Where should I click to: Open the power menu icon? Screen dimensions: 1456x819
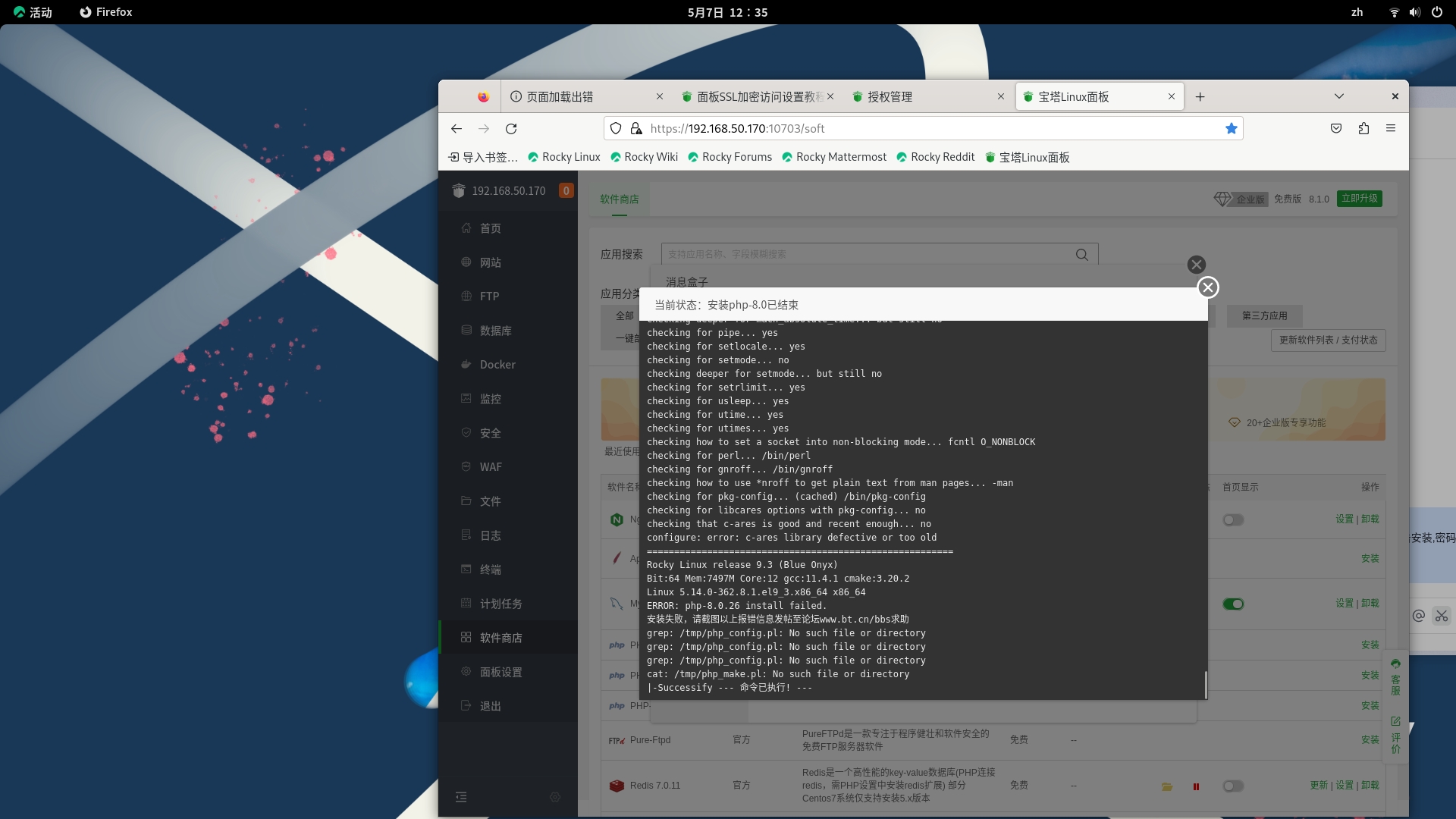tap(1436, 12)
